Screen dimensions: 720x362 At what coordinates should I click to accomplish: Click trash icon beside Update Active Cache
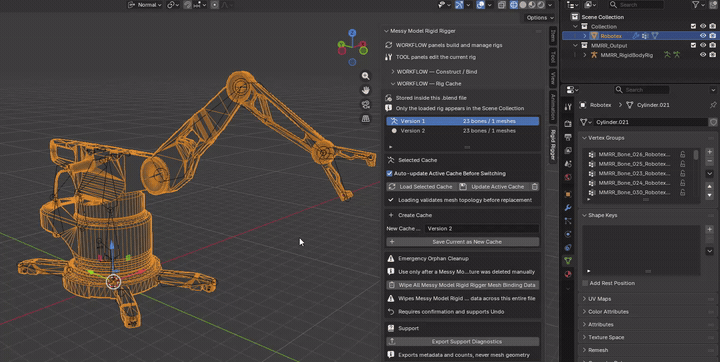[535, 187]
